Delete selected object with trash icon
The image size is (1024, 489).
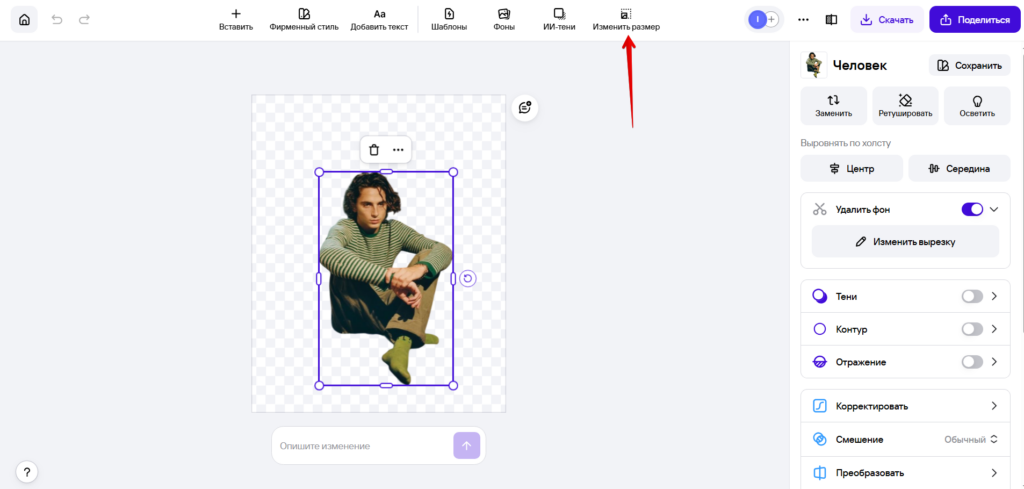[374, 150]
